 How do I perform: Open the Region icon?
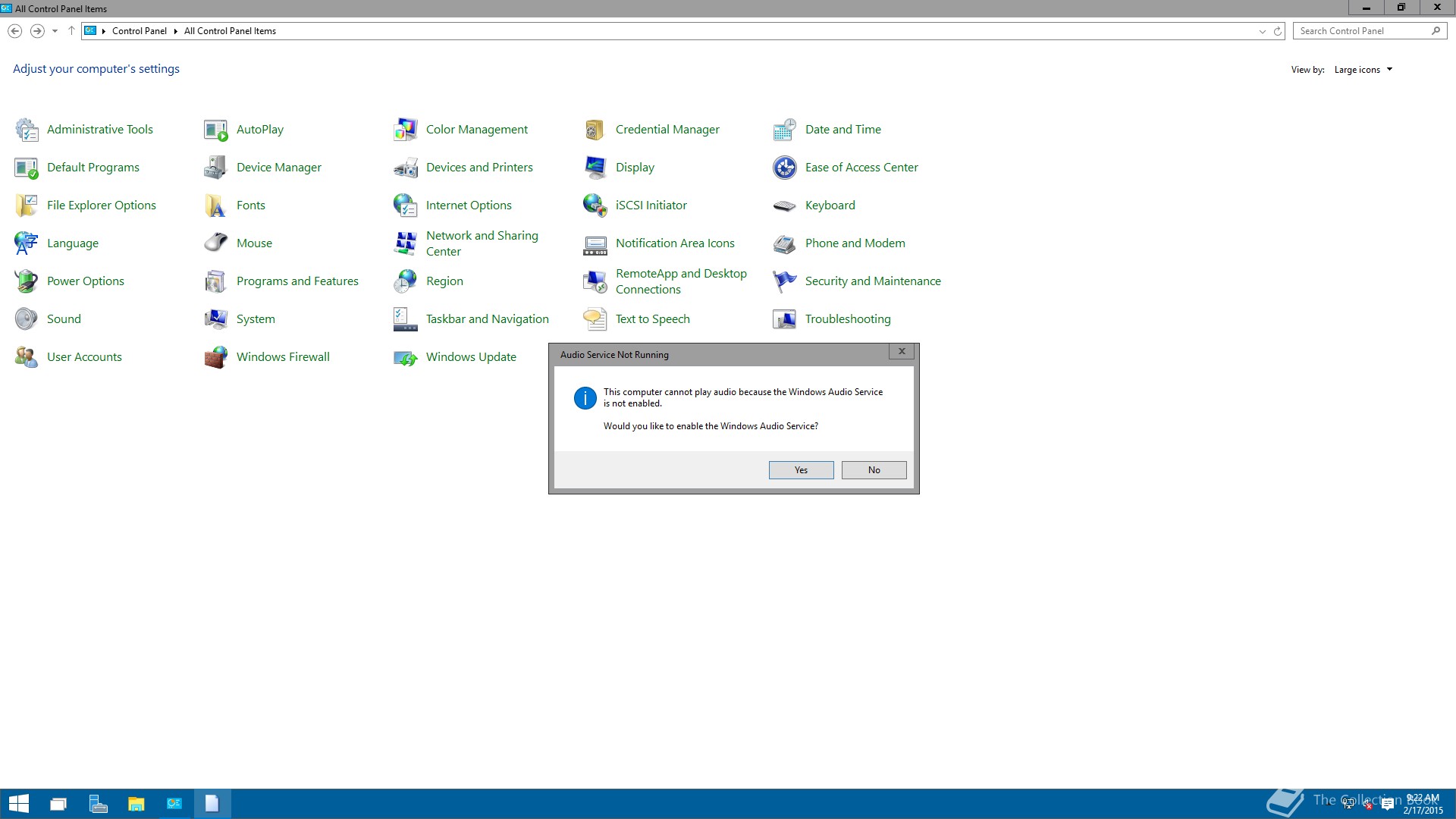pyautogui.click(x=406, y=281)
